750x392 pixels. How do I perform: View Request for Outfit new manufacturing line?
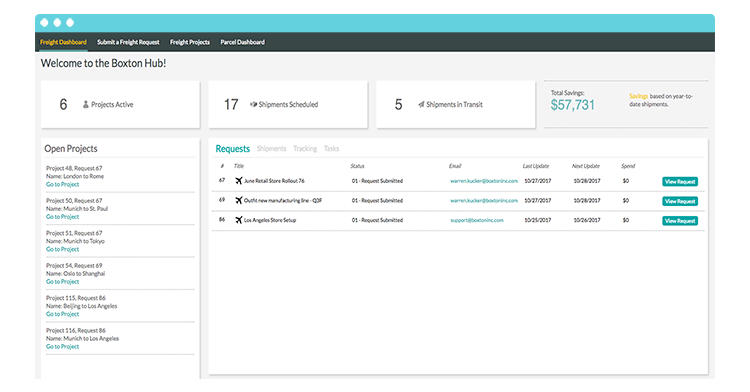click(x=680, y=201)
